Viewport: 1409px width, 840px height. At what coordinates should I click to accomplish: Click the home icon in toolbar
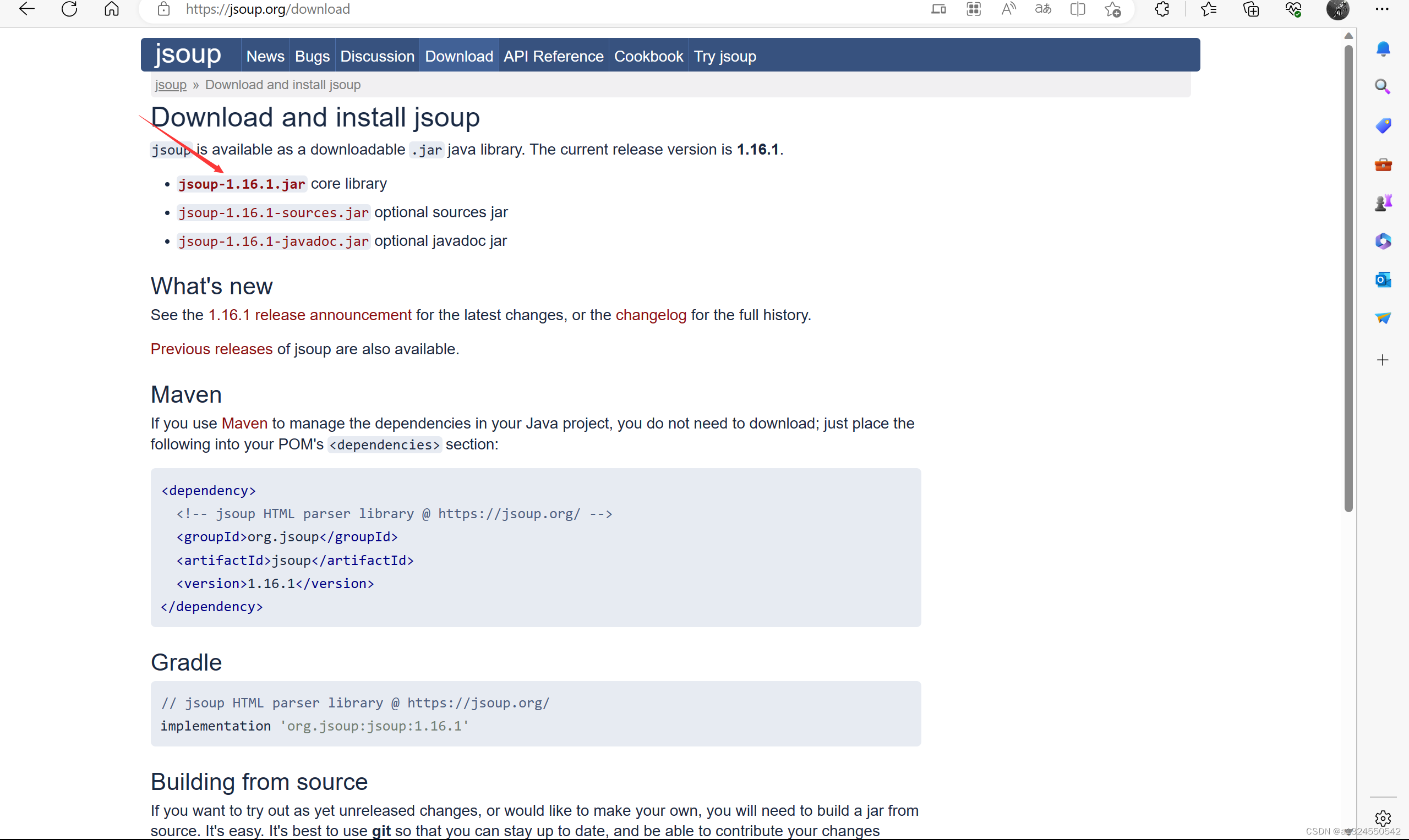(x=112, y=9)
